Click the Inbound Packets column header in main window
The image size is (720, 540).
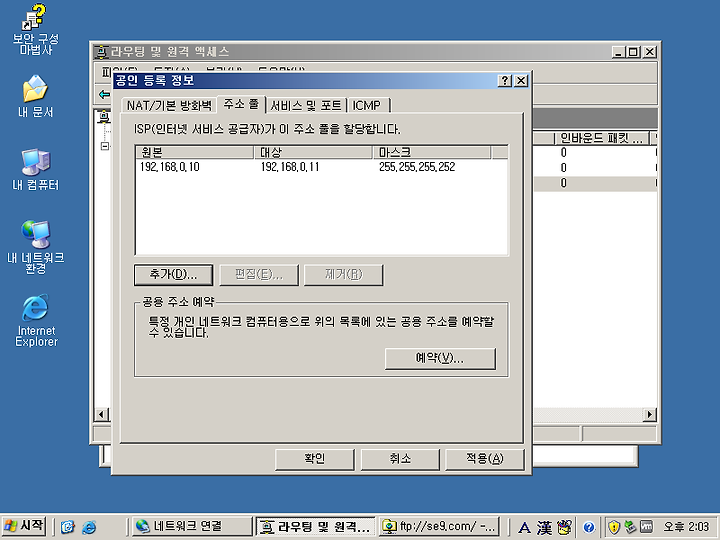tap(602, 138)
